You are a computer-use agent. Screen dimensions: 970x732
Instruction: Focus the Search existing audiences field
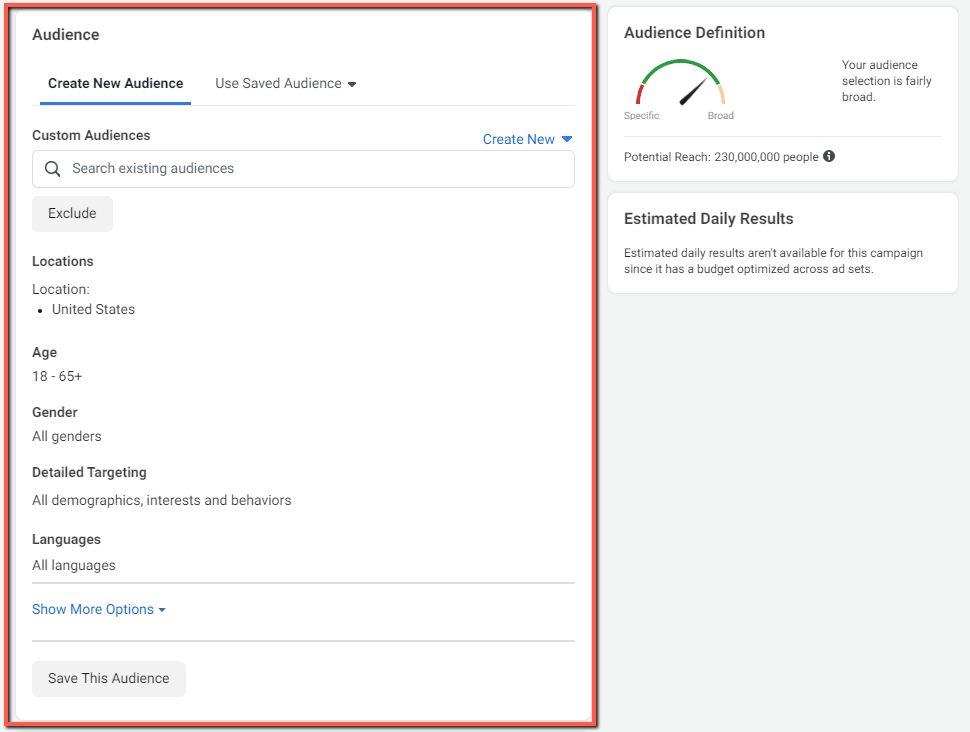pyautogui.click(x=303, y=169)
